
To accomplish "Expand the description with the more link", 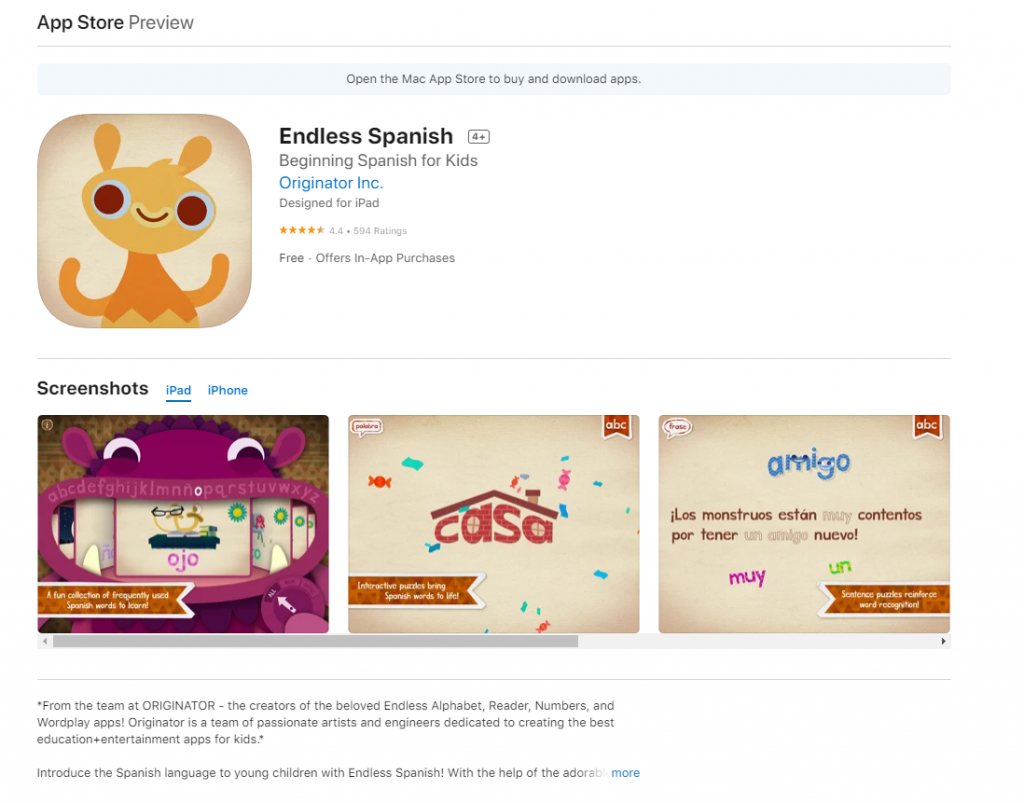I will (x=625, y=773).
